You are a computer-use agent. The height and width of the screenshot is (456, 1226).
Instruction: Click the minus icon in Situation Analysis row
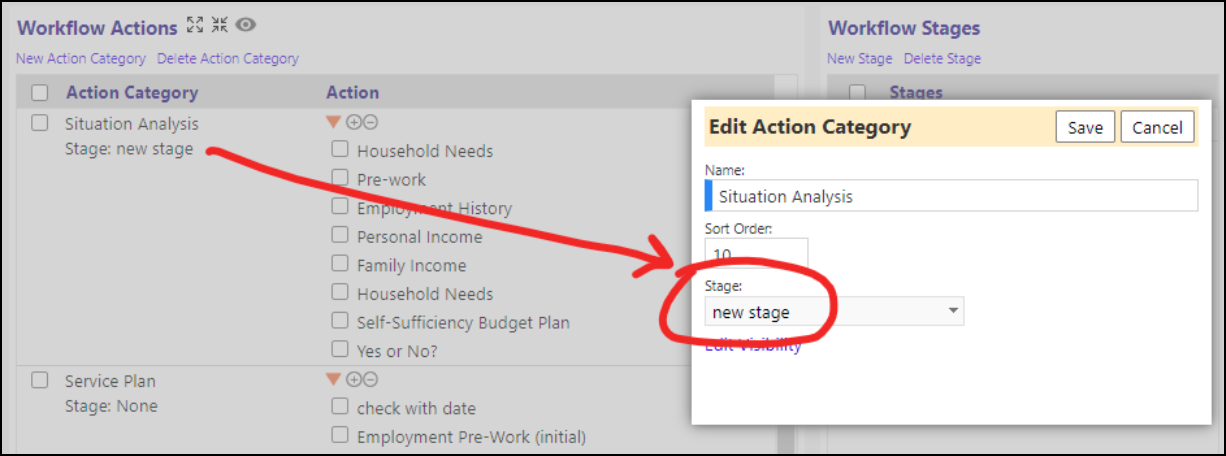pos(370,122)
